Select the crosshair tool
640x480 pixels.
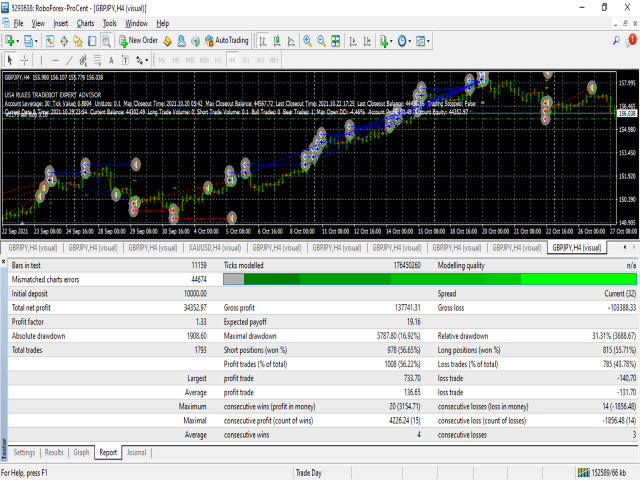[x=24, y=60]
